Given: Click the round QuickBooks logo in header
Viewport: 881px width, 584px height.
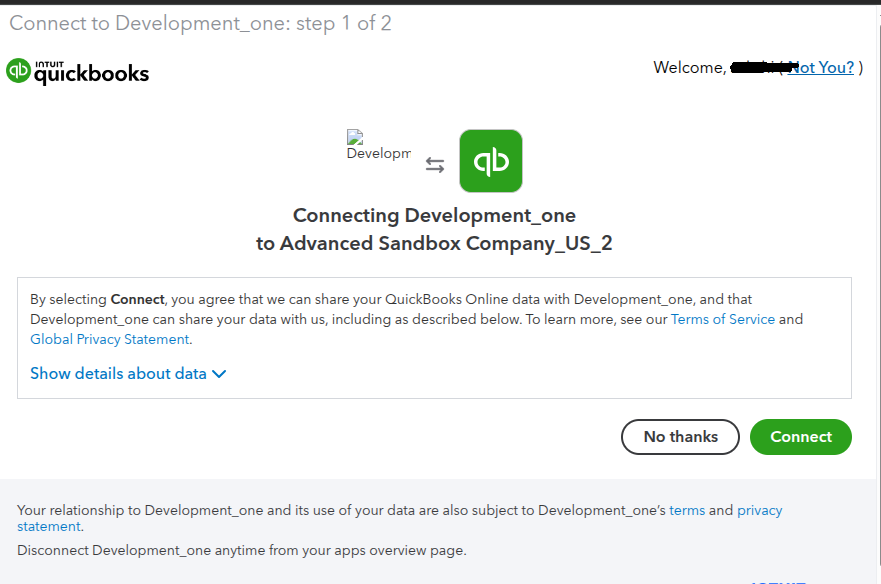Looking at the screenshot, I should 18,71.
